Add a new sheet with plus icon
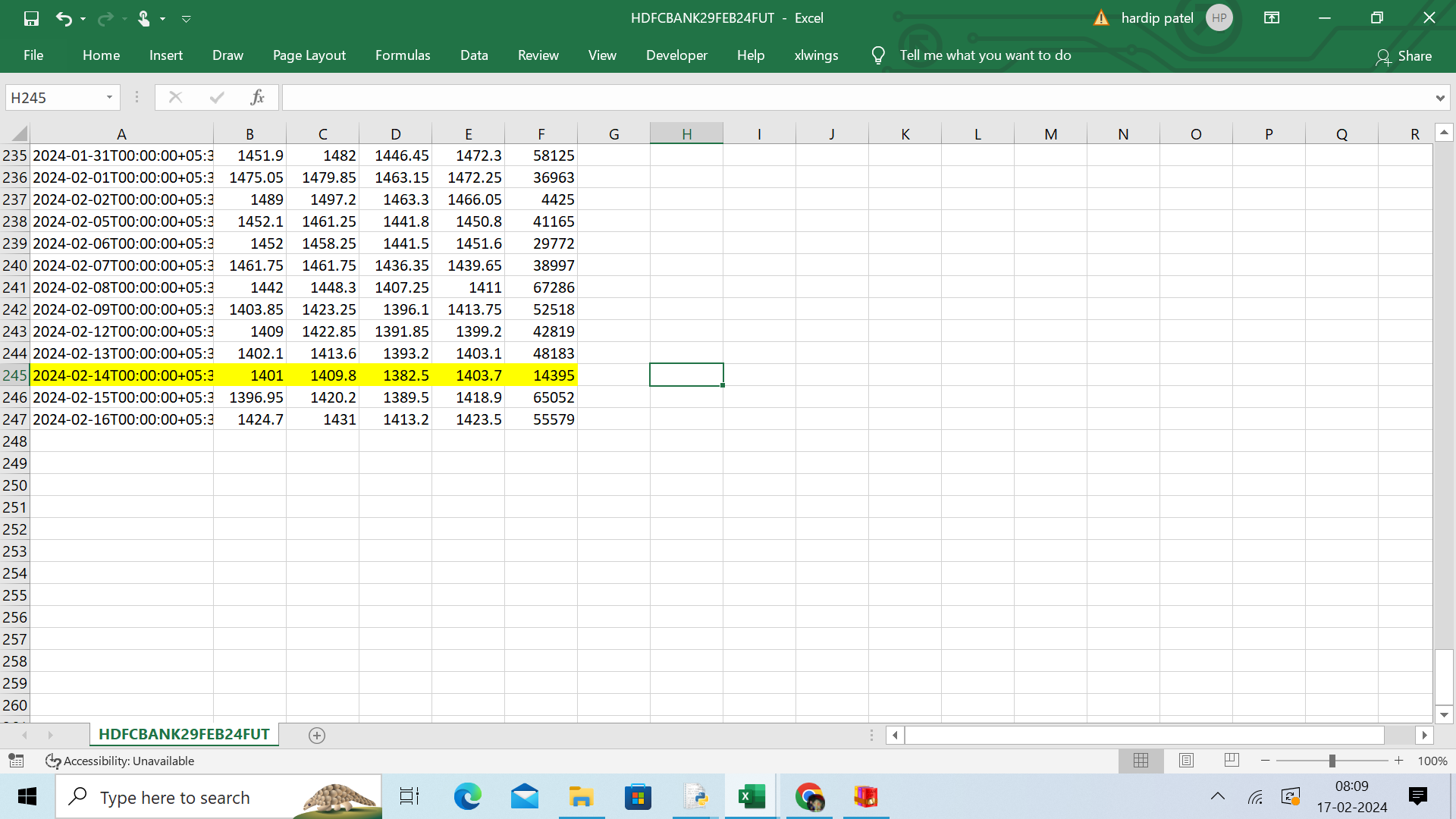1456x819 pixels. tap(317, 736)
